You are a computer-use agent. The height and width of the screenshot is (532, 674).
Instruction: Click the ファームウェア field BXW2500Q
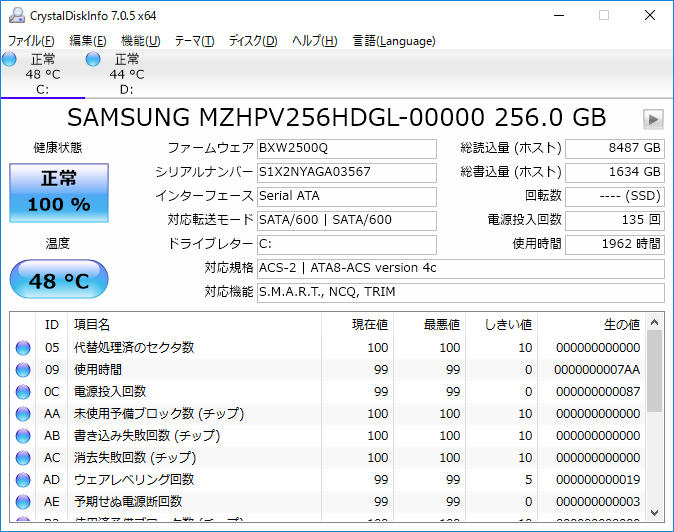347,148
